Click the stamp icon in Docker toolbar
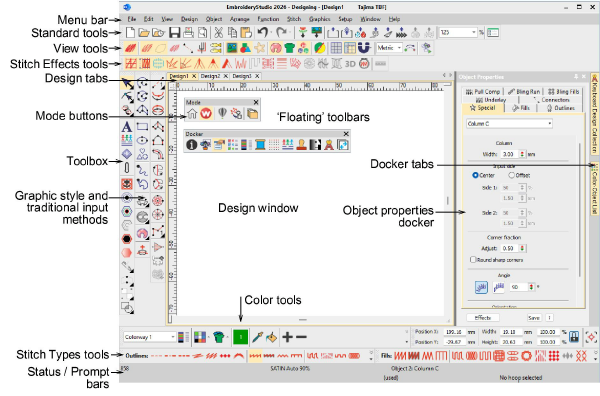Screen dimensions: 600x396 click(x=302, y=145)
